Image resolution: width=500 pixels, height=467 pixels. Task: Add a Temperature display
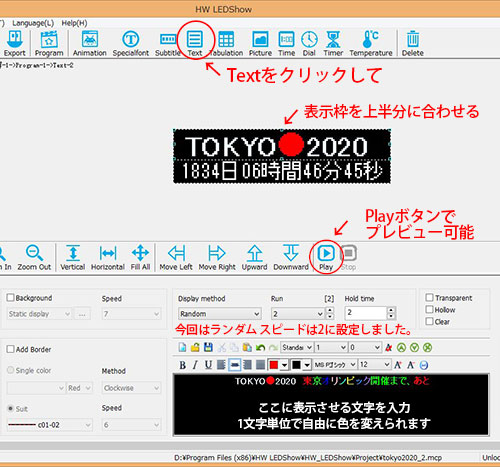tap(371, 44)
